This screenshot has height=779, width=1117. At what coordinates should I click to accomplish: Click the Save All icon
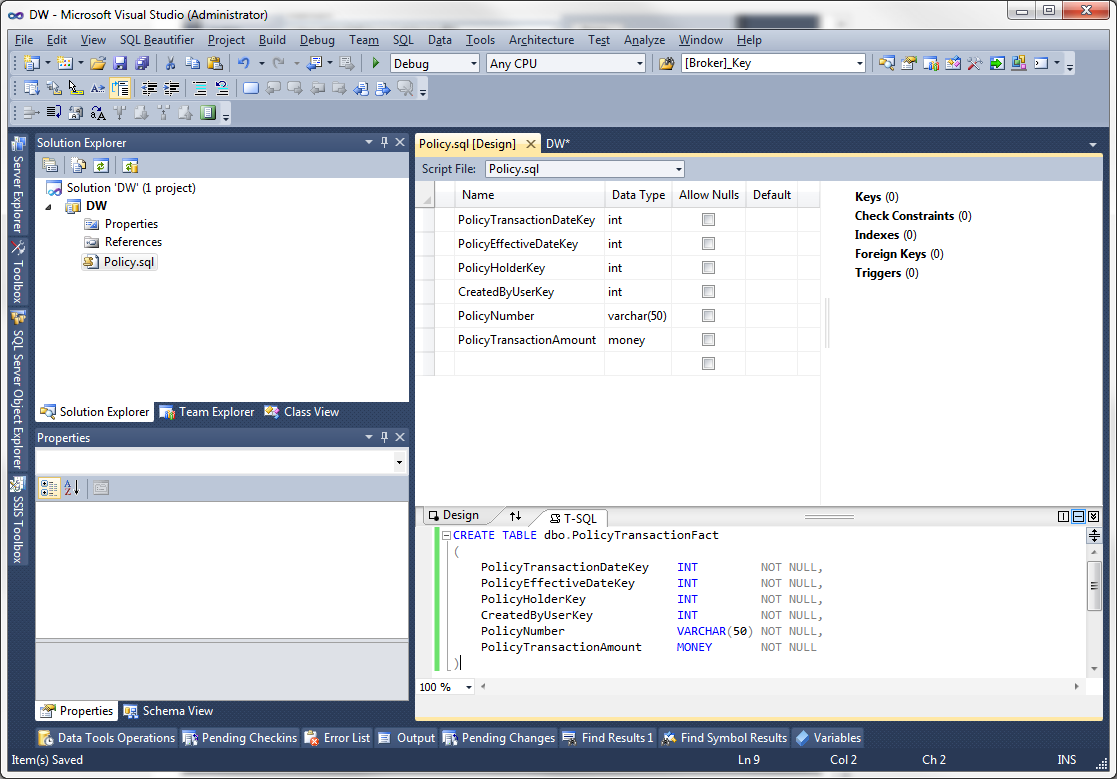142,63
